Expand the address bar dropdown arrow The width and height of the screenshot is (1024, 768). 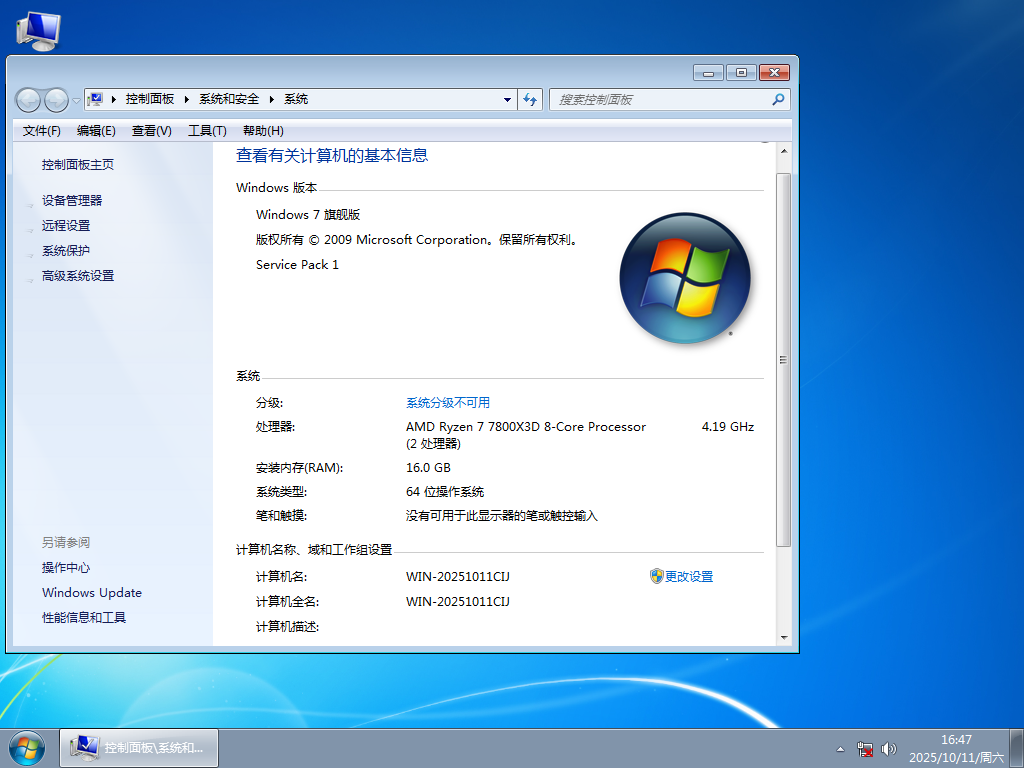pyautogui.click(x=507, y=99)
